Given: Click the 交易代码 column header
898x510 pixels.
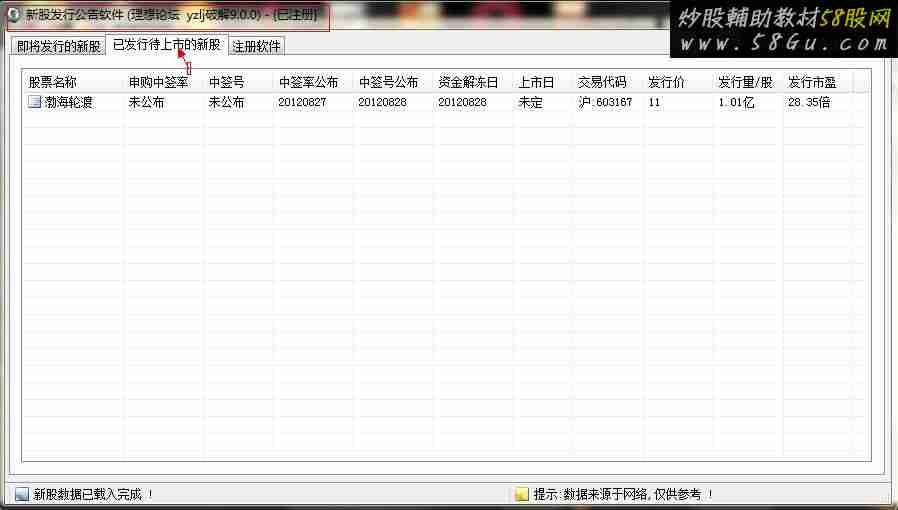Looking at the screenshot, I should tap(601, 82).
